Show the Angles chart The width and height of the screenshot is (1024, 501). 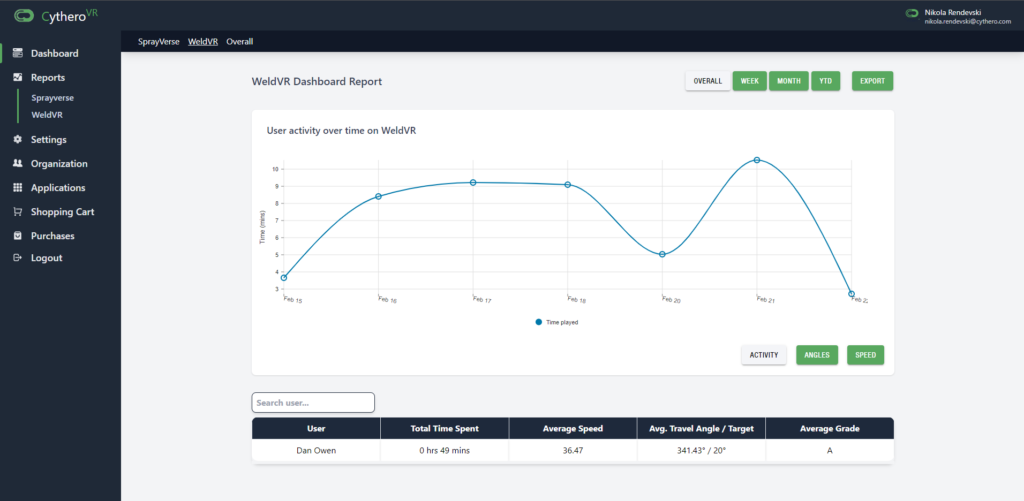point(817,355)
